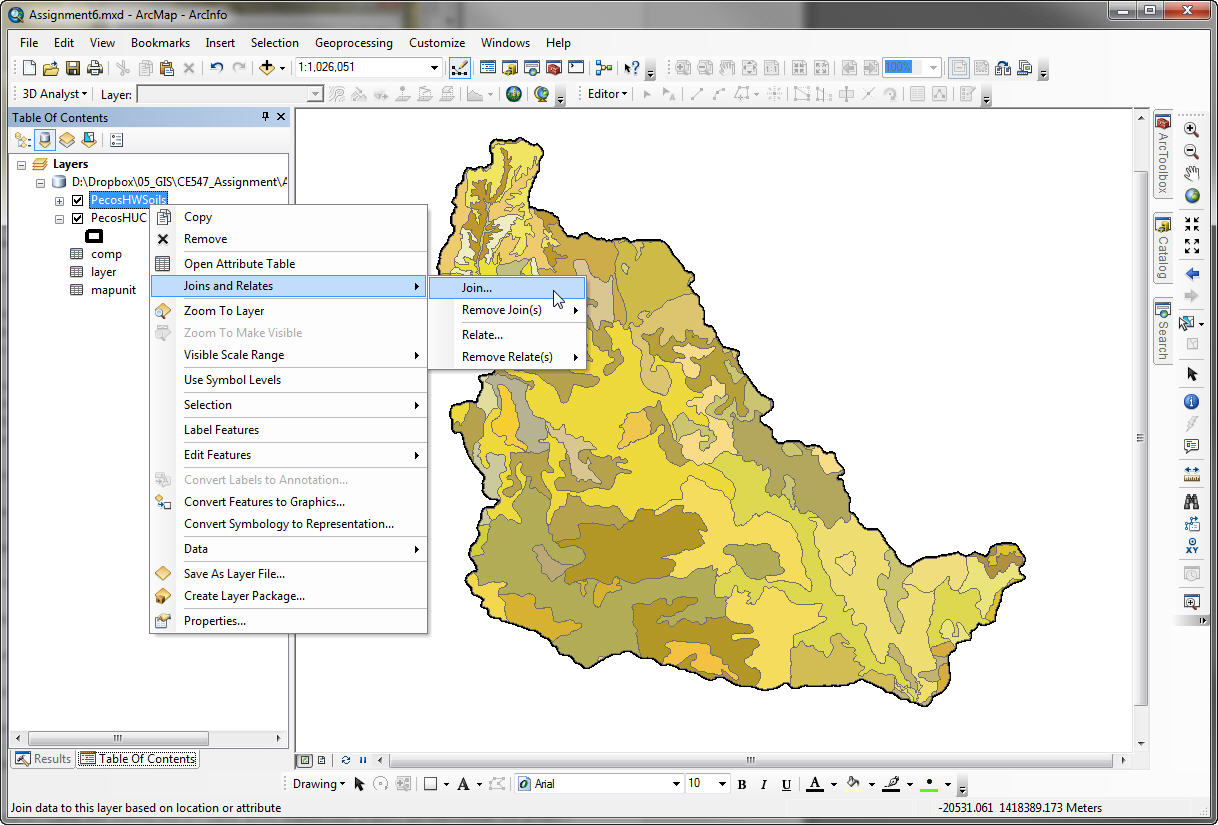
Task: Expand the PecosHWSoils layer tree node
Action: point(59,201)
